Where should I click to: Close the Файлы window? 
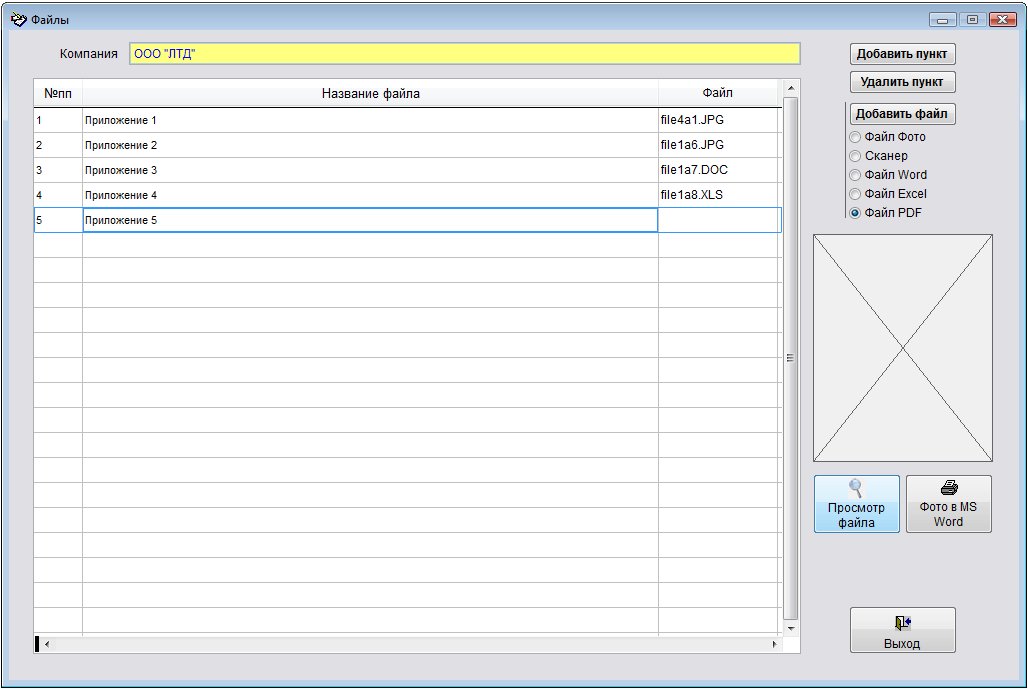(x=1002, y=20)
